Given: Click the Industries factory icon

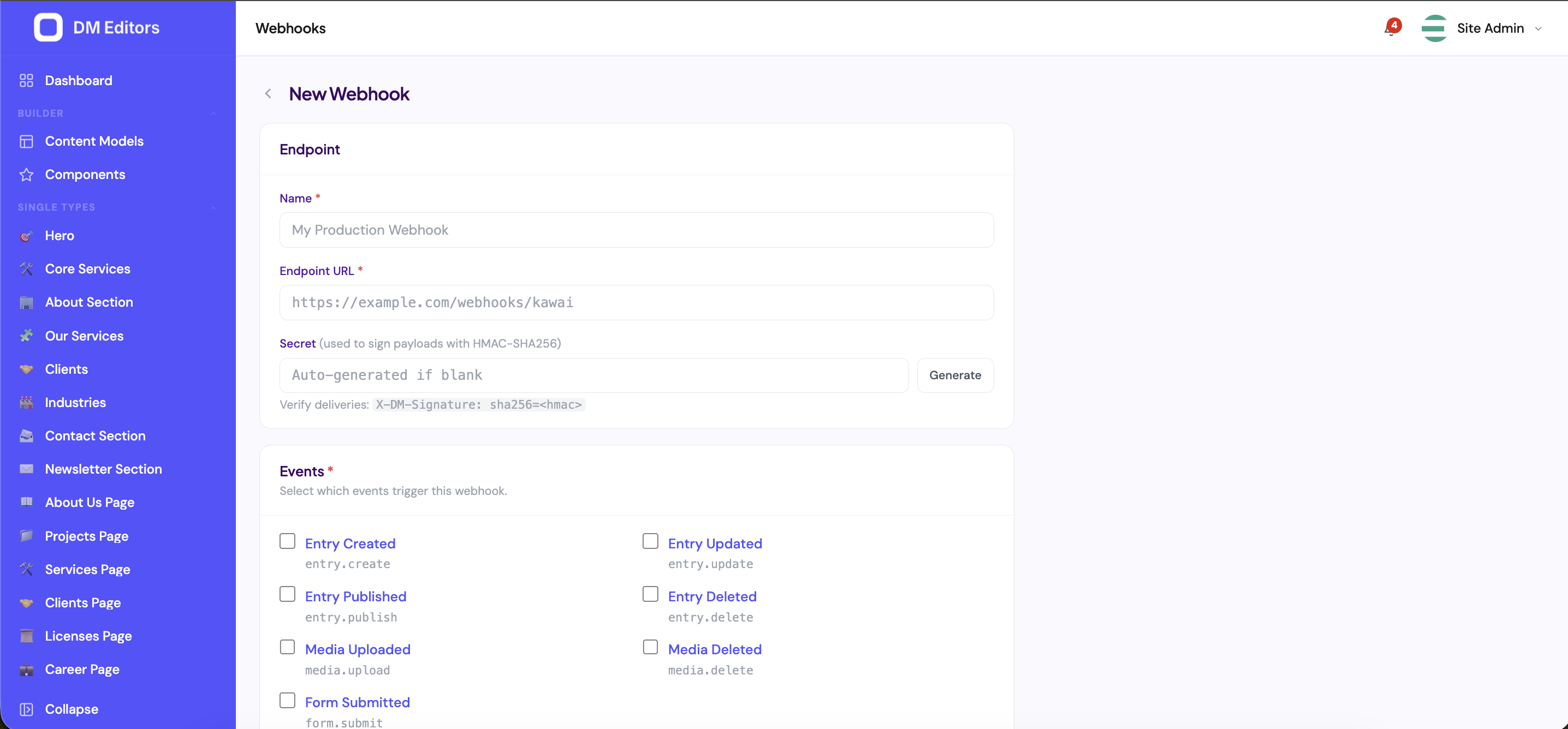Looking at the screenshot, I should (26, 402).
